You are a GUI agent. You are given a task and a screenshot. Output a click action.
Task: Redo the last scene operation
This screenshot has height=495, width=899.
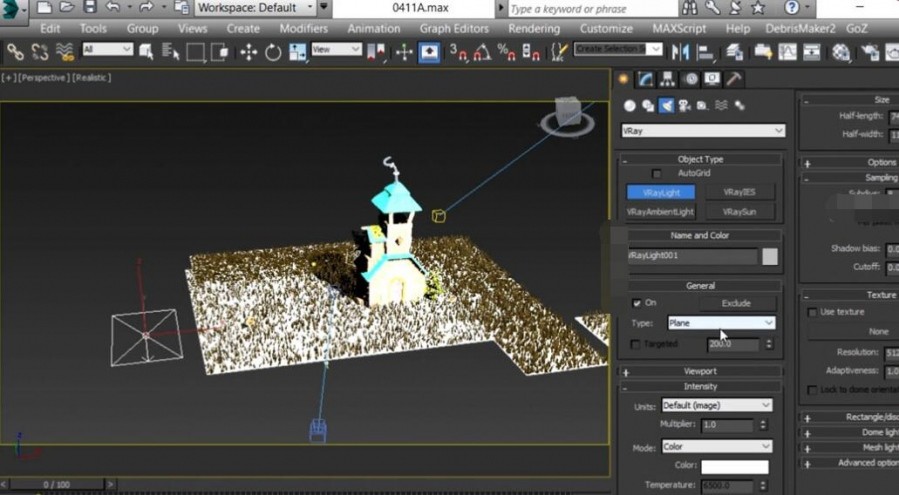(x=146, y=7)
